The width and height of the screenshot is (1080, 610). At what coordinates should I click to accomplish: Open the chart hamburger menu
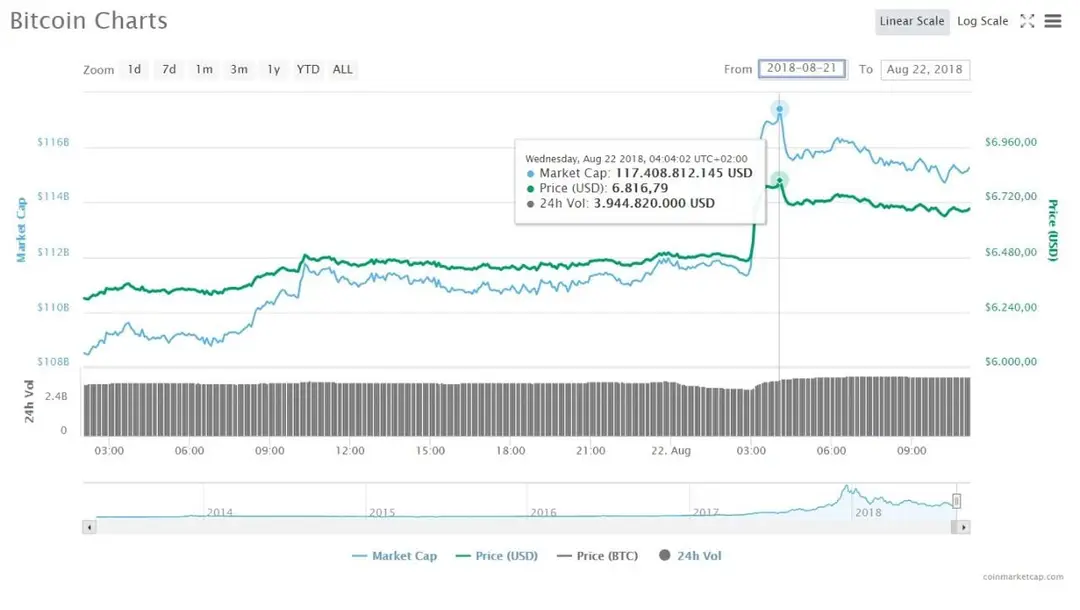pos(1052,21)
